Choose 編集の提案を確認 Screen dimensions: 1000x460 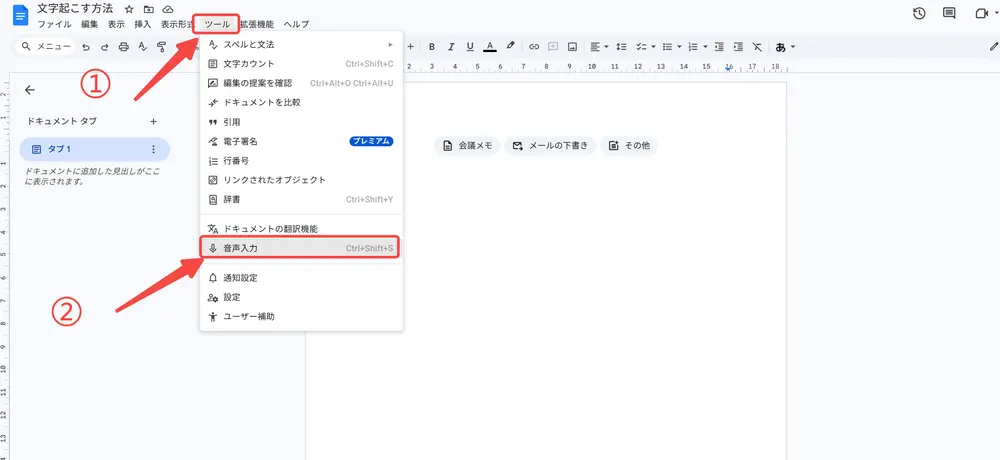tap(301, 83)
